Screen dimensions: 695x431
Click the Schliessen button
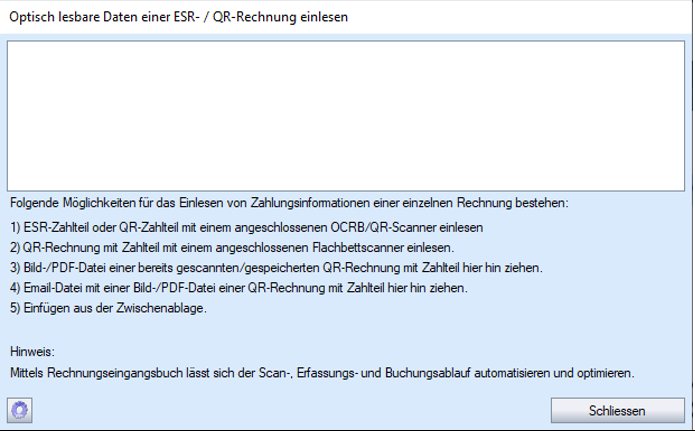[617, 411]
